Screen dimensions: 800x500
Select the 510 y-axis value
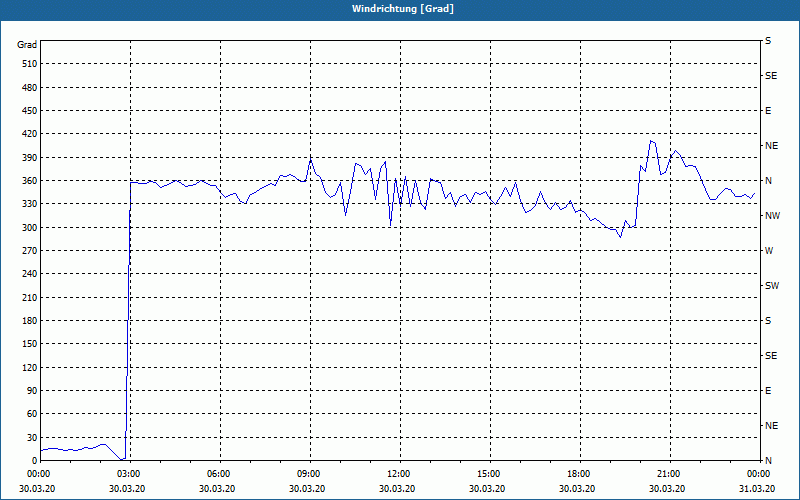29,64
